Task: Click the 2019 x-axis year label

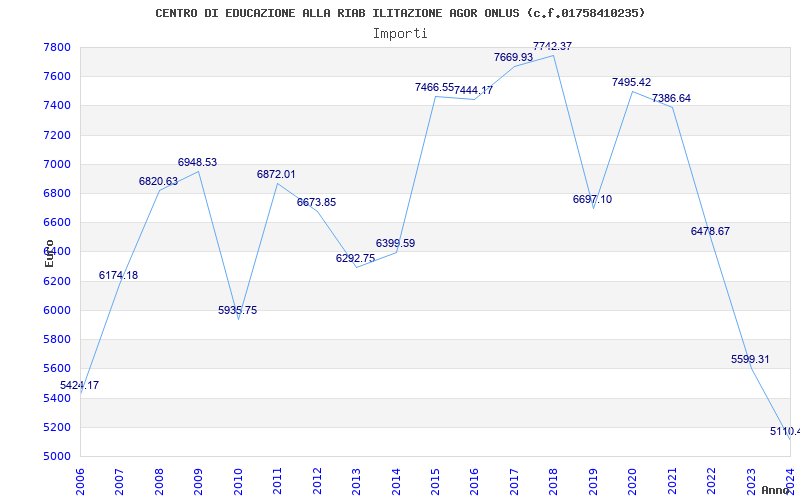Action: (593, 482)
